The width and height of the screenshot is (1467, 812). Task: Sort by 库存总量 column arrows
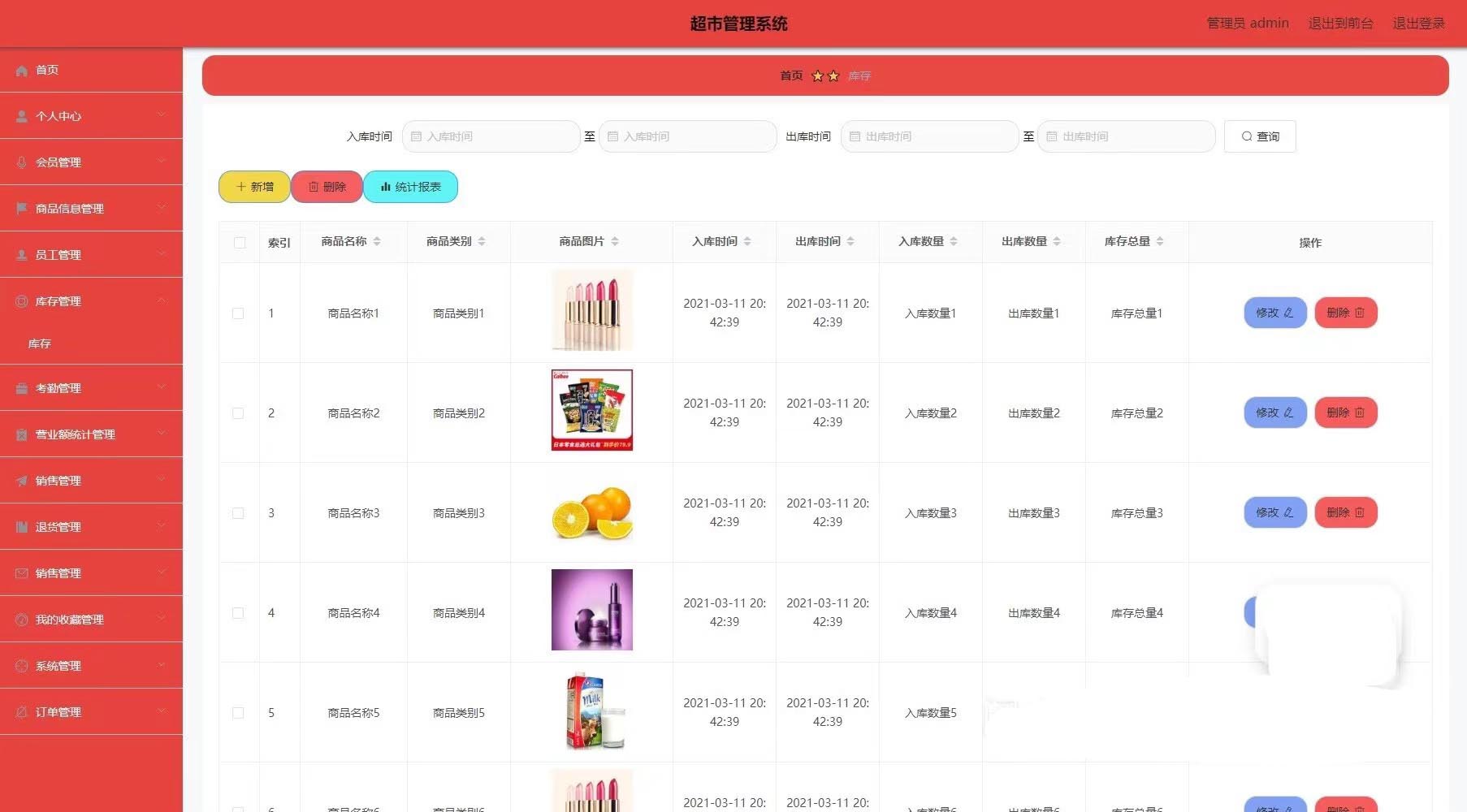(x=1160, y=241)
